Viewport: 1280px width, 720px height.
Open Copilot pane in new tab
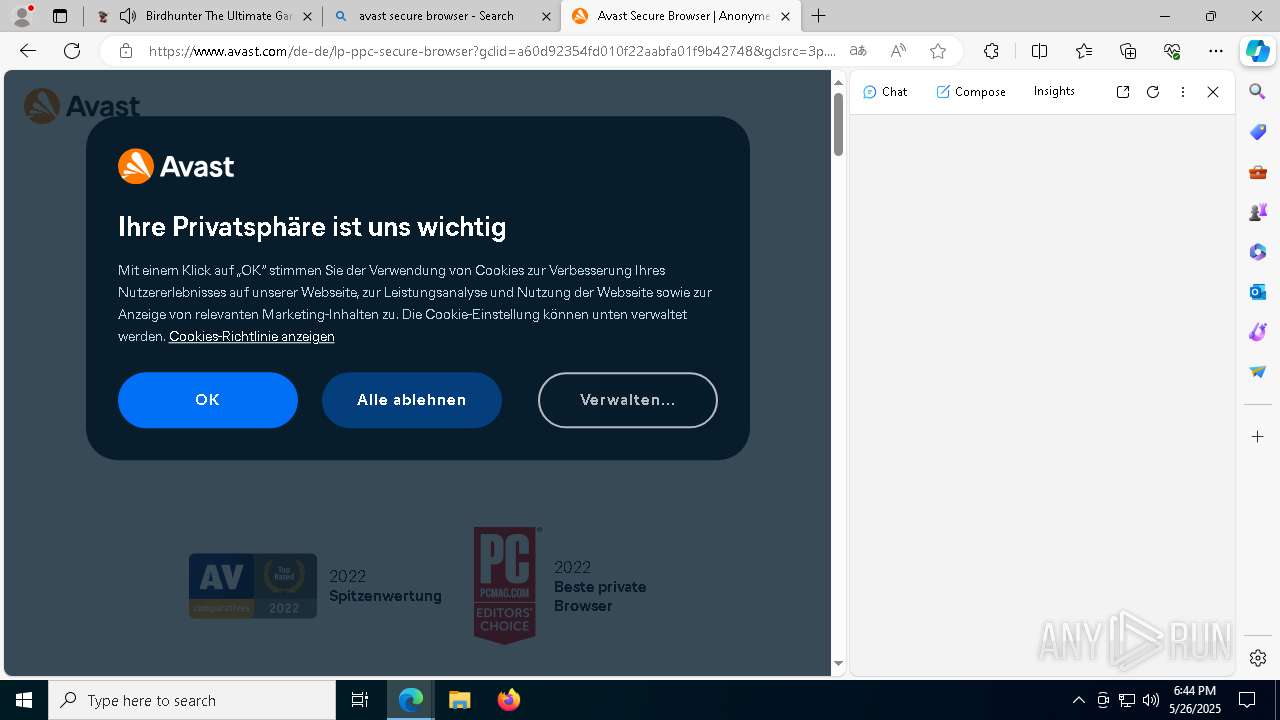(x=1123, y=92)
